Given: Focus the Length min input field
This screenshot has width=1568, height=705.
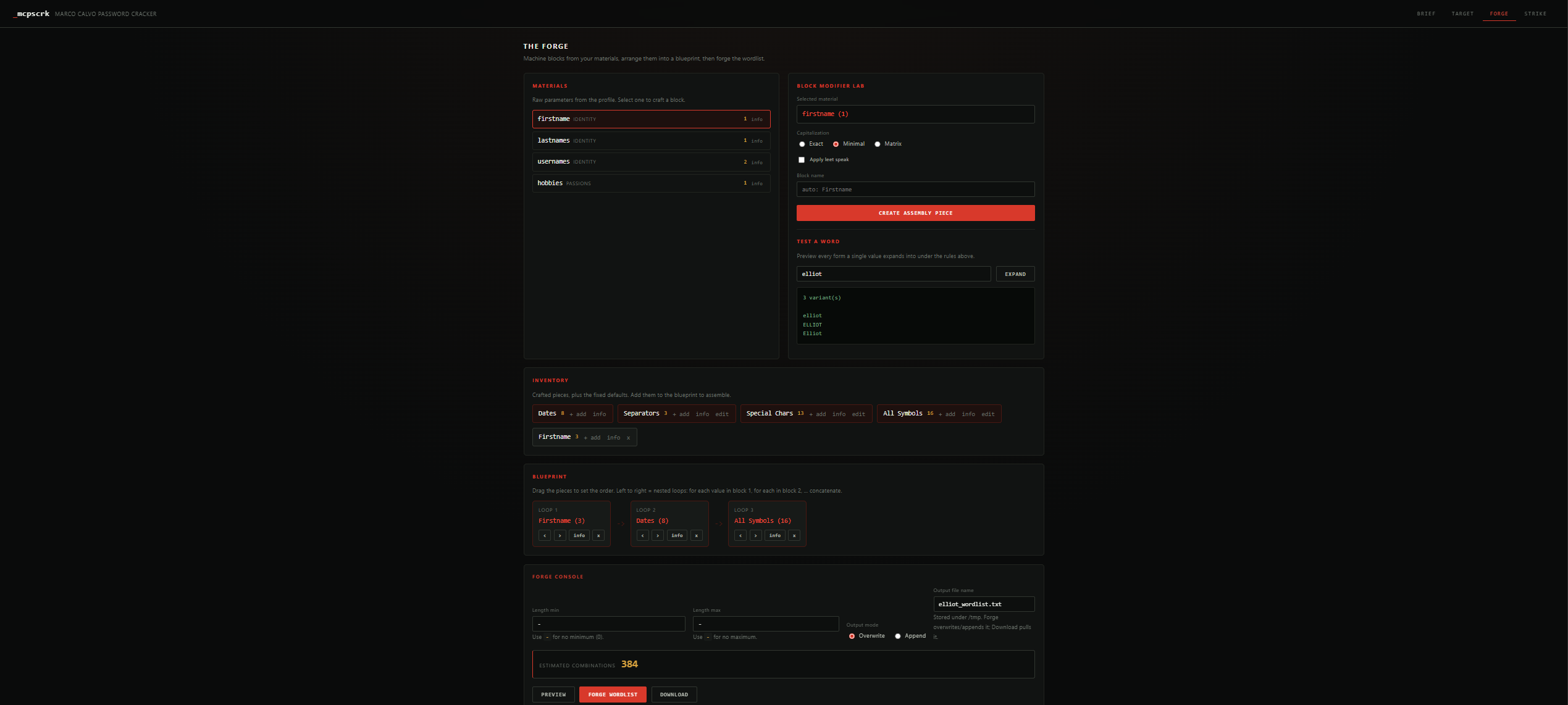Looking at the screenshot, I should (608, 624).
